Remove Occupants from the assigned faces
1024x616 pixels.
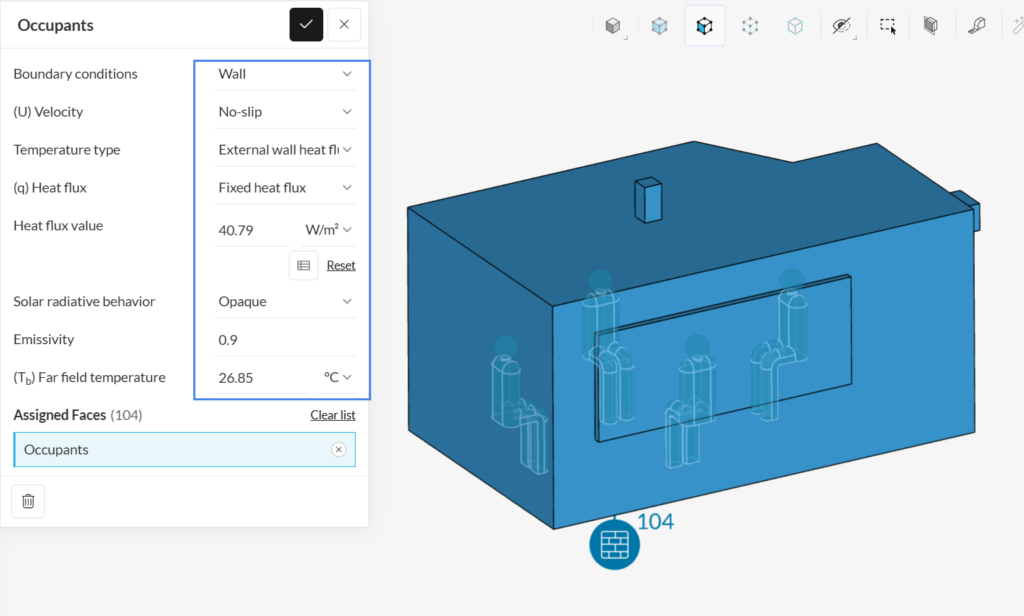coord(338,449)
